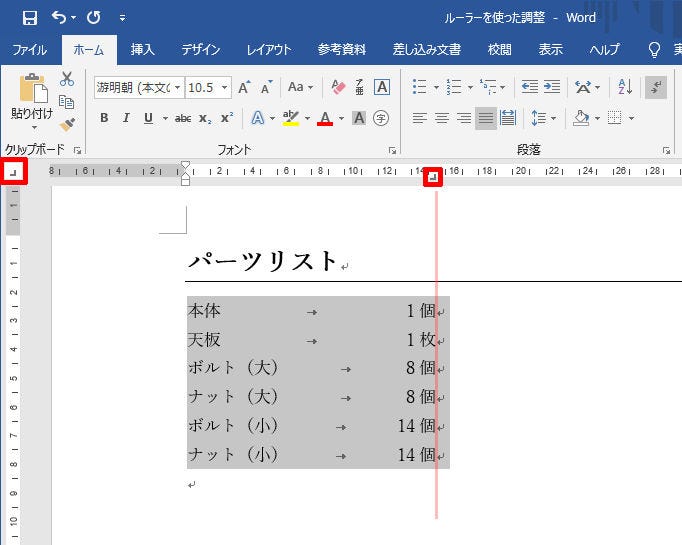682x545 pixels.
Task: Toggle subscript formatting
Action: pos(205,118)
